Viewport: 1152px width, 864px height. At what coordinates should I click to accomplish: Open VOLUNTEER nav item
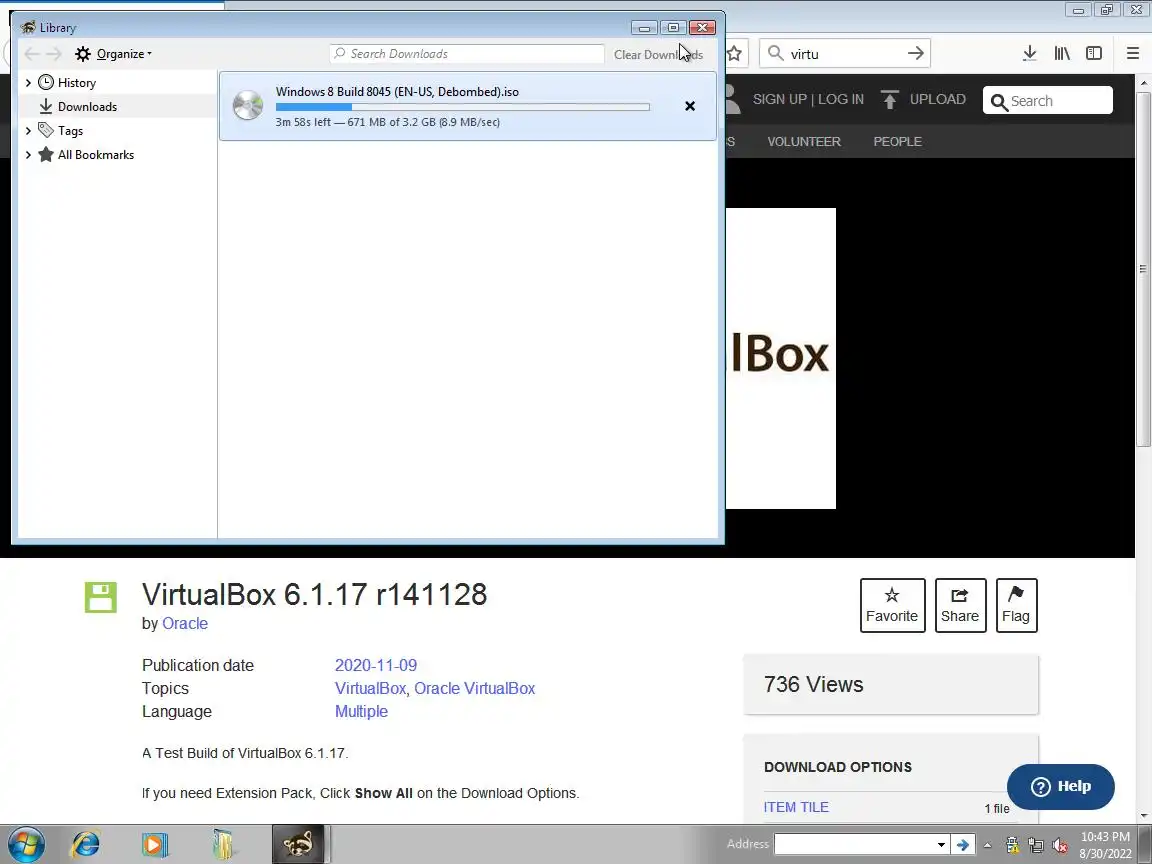tap(804, 142)
